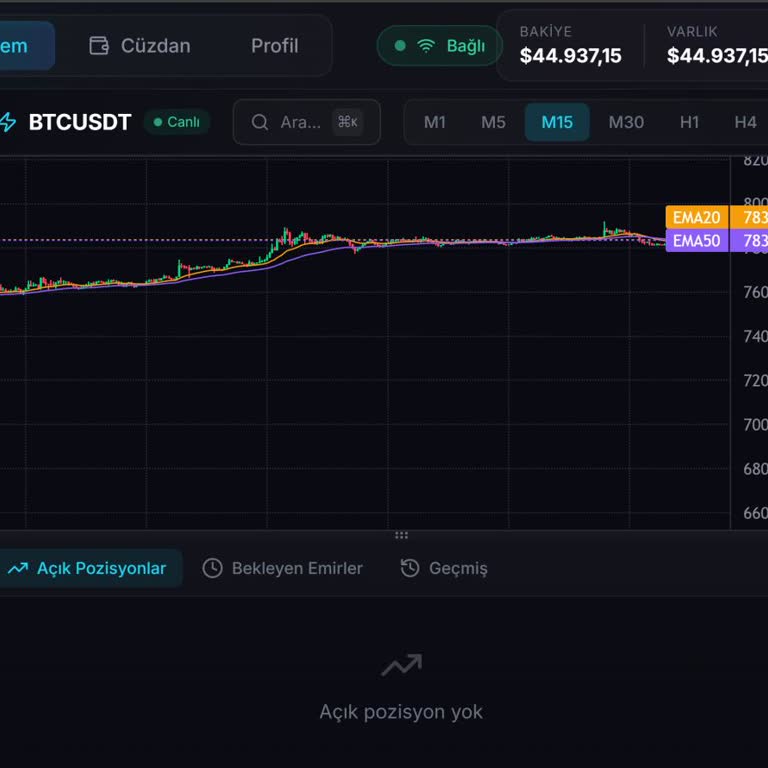Switch chart to H1 timeframe
The image size is (768, 768).
pyautogui.click(x=689, y=122)
